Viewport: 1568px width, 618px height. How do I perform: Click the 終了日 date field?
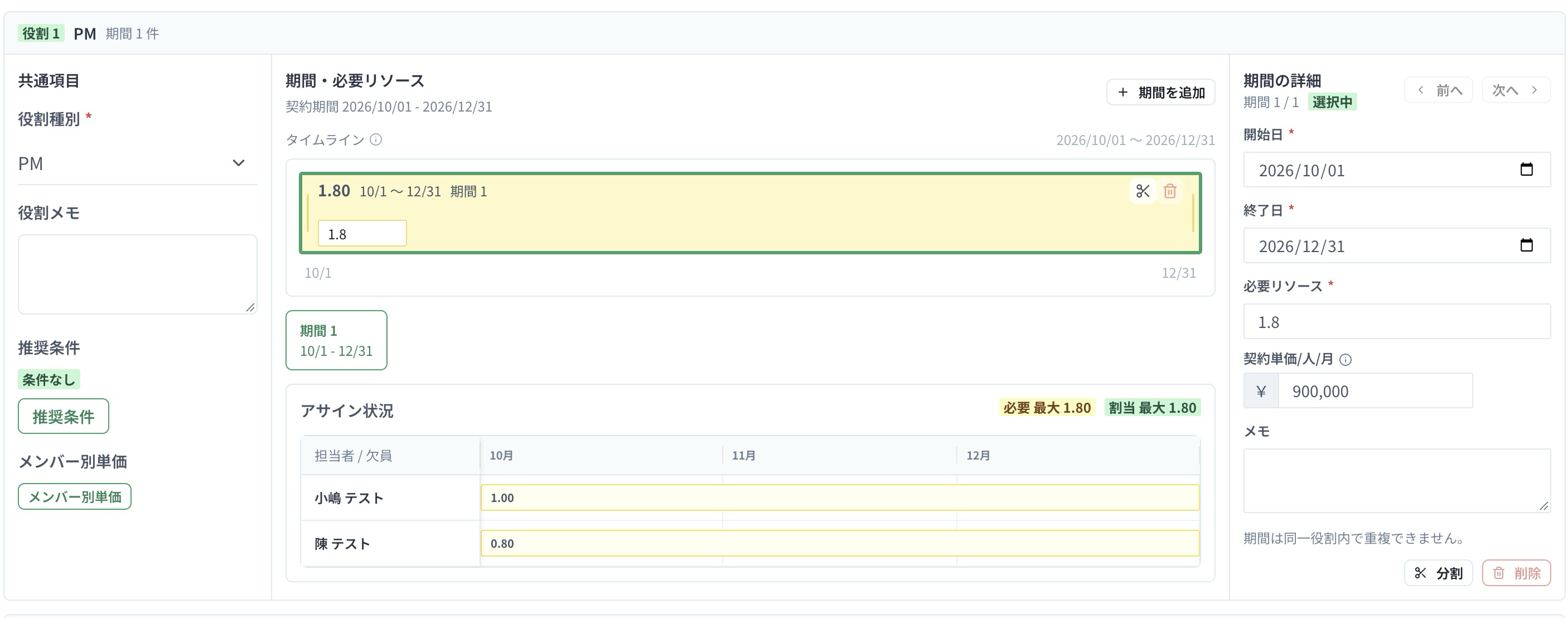point(1397,246)
